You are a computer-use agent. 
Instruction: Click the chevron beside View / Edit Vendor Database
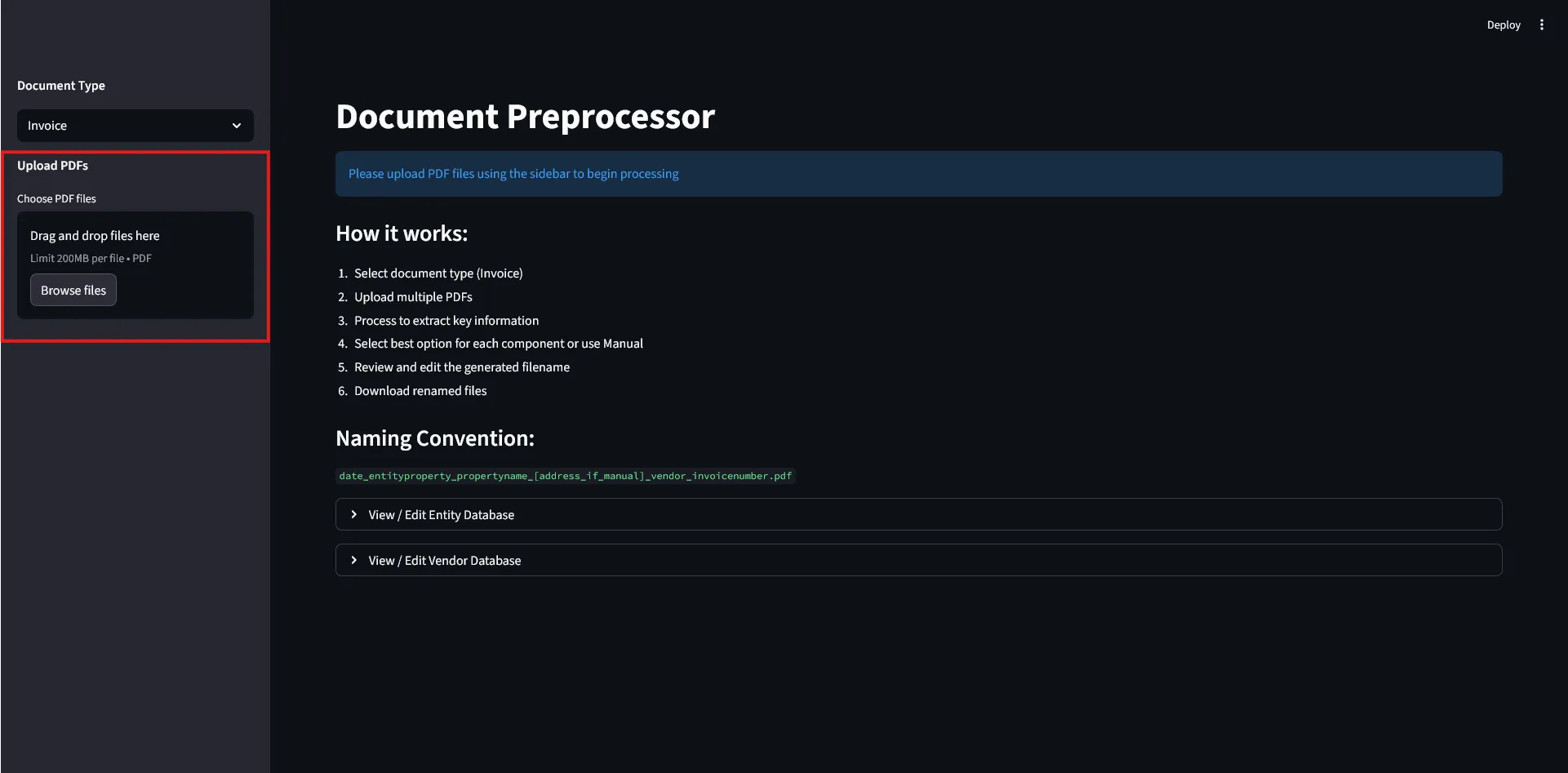tap(354, 560)
